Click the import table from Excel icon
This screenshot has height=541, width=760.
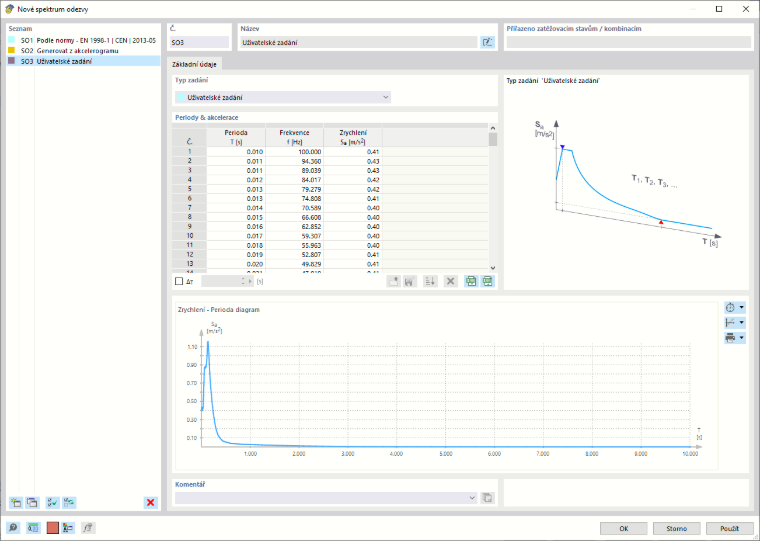tap(488, 281)
